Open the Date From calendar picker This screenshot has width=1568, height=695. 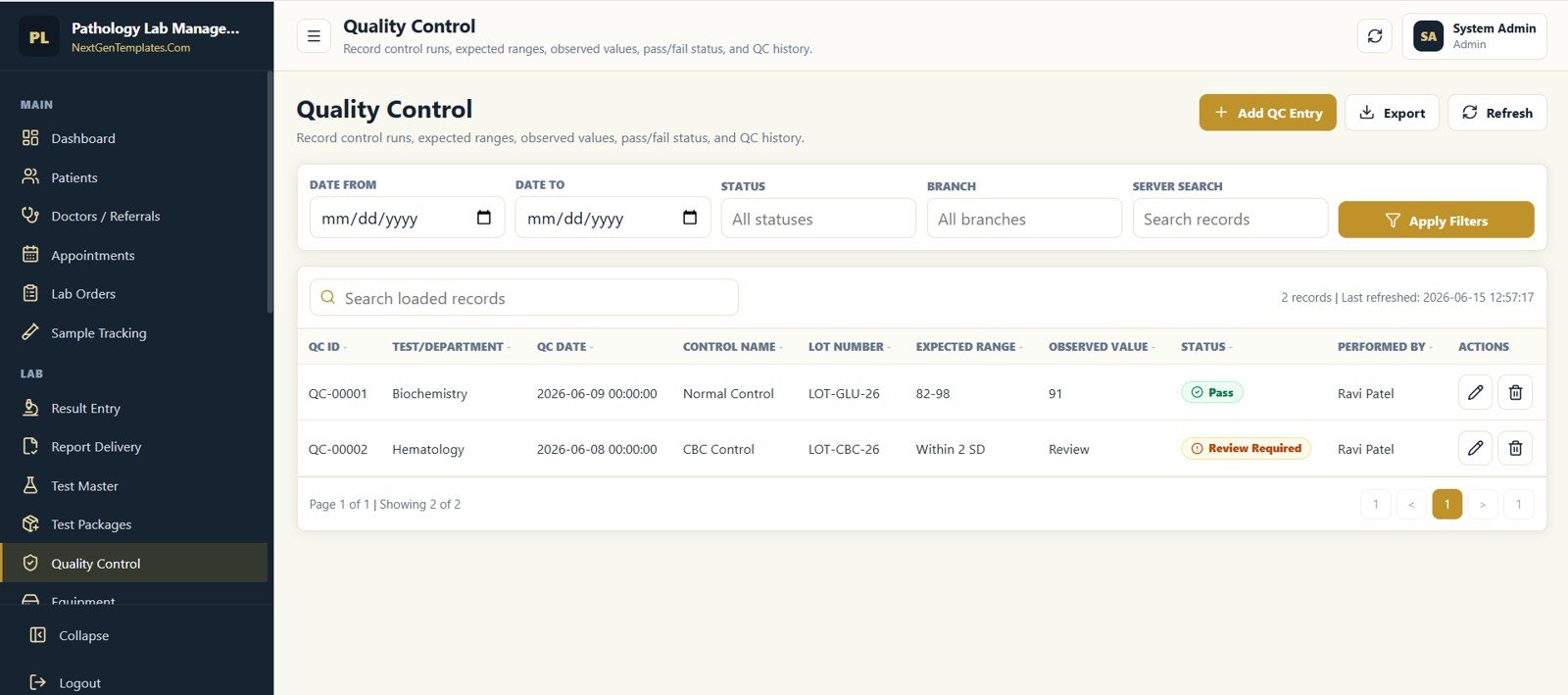point(484,218)
